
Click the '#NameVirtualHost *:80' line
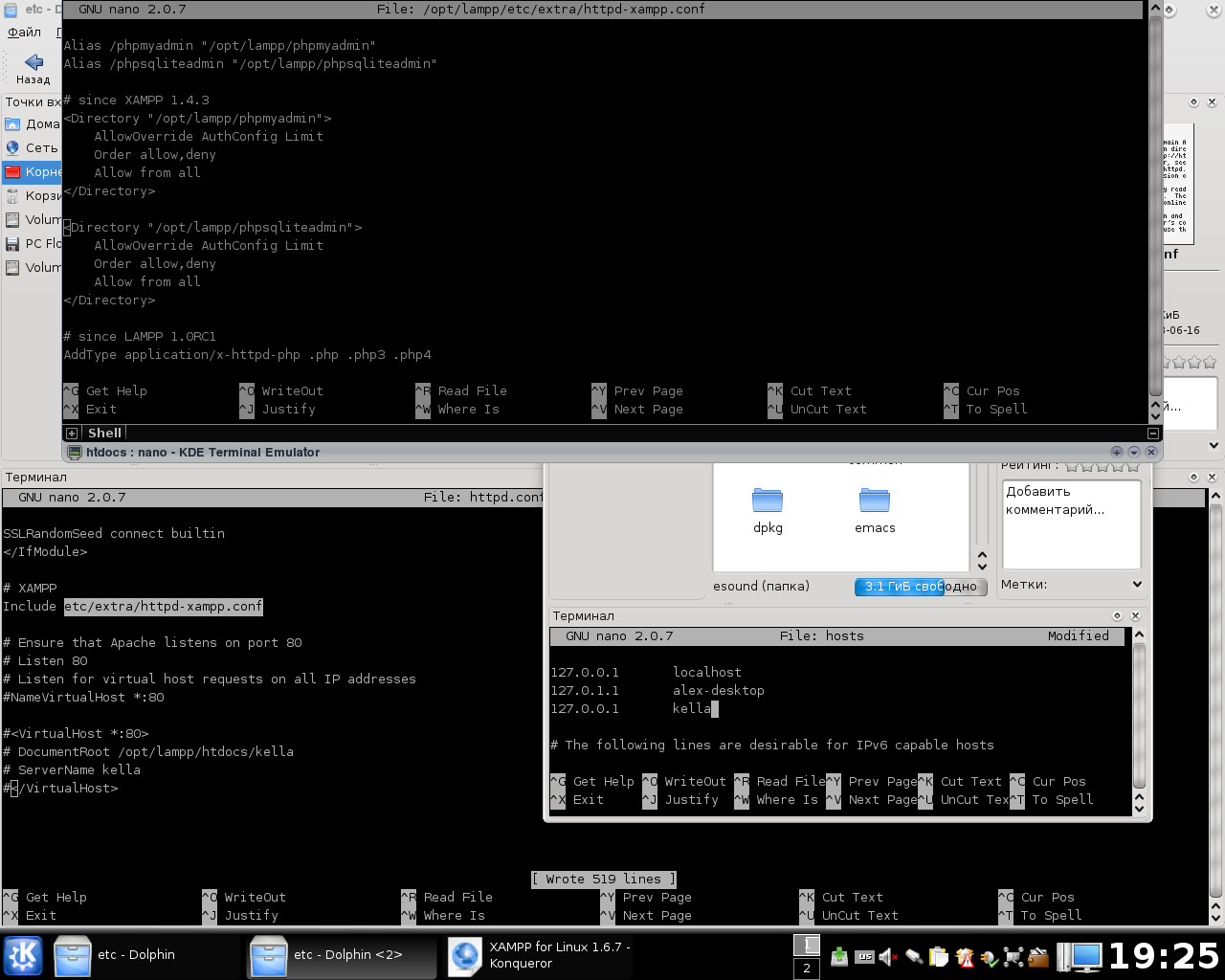tap(83, 697)
